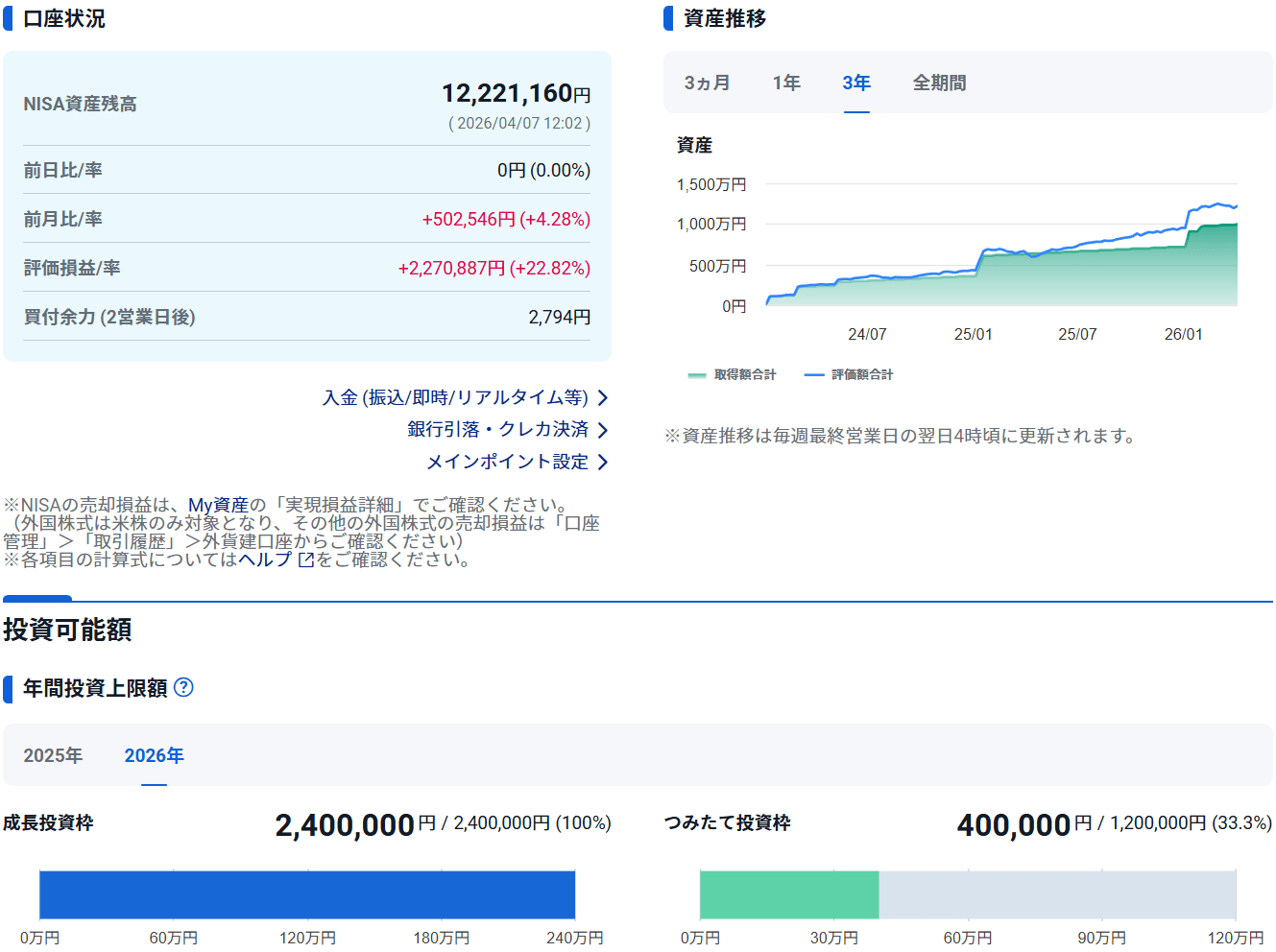
Task: Show 全期間 asset history
Action: click(939, 83)
